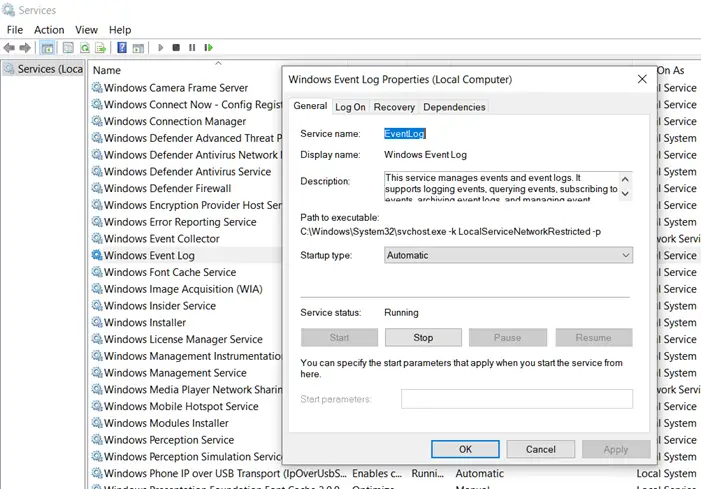Click gear icon of Windows Modules Installer
The image size is (701, 489).
coord(97,423)
